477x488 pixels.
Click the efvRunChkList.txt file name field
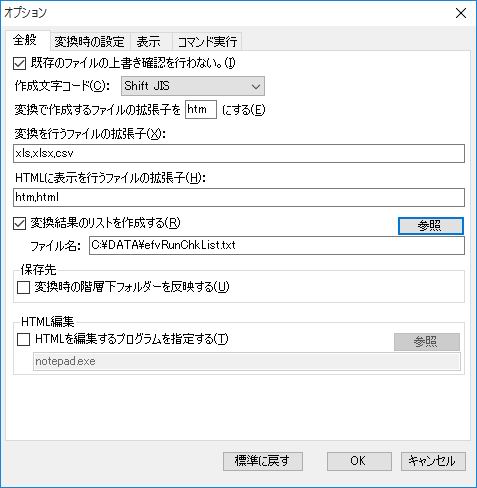coord(277,245)
